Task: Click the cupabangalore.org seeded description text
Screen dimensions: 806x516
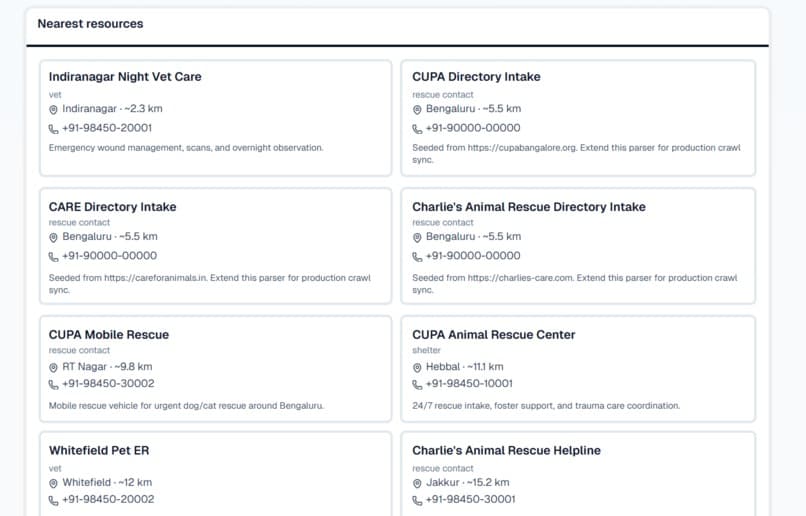Action: point(576,154)
